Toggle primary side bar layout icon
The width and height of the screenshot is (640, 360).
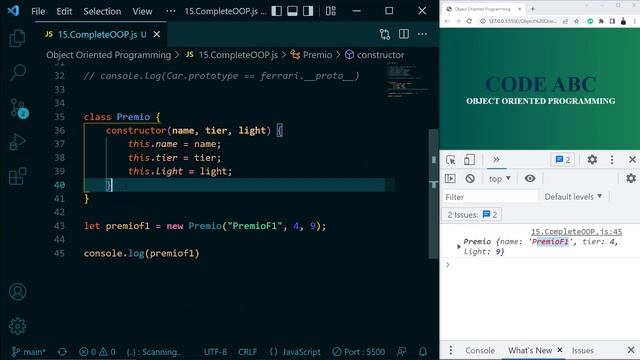point(276,11)
